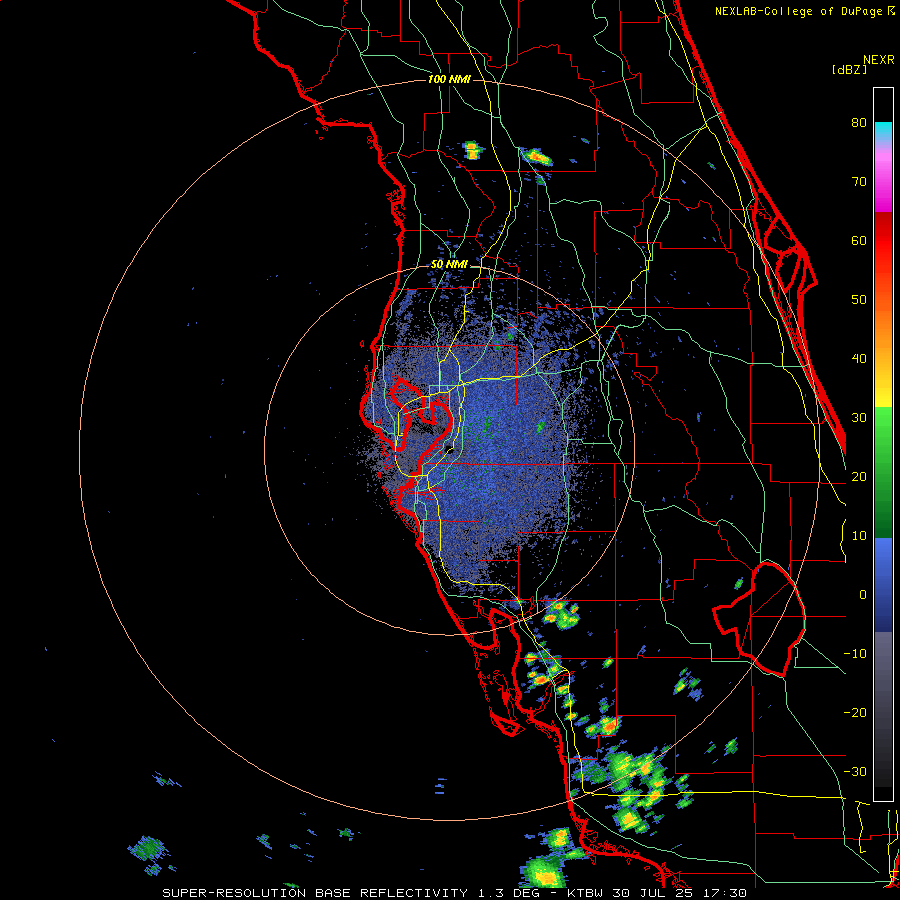Click the 20 value on the dBZ scale
The image size is (900, 900).
[x=859, y=476]
